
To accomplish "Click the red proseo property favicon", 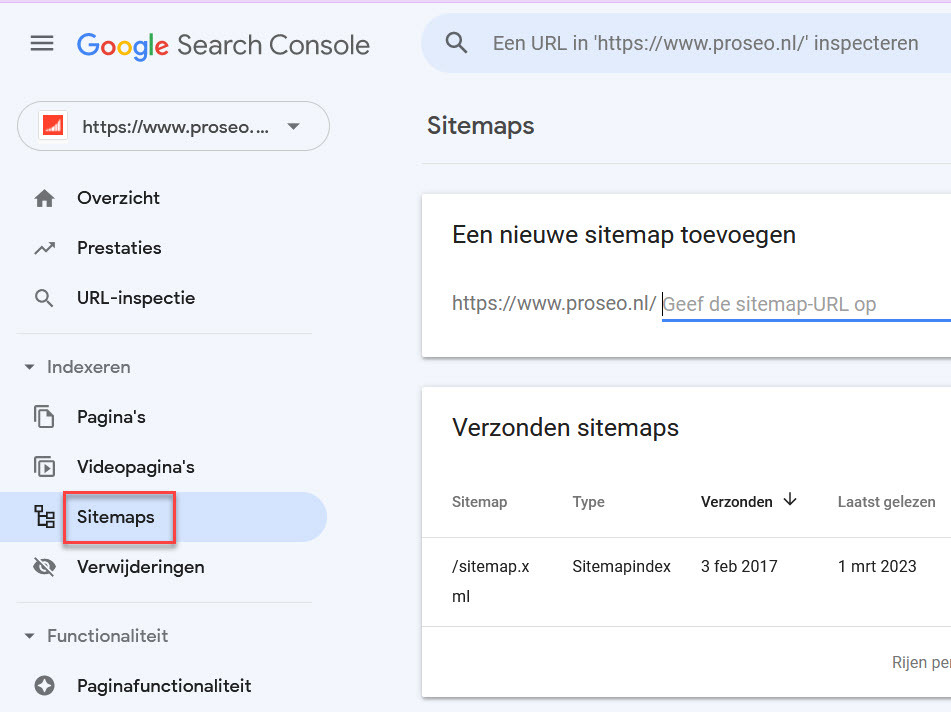I will 53,126.
